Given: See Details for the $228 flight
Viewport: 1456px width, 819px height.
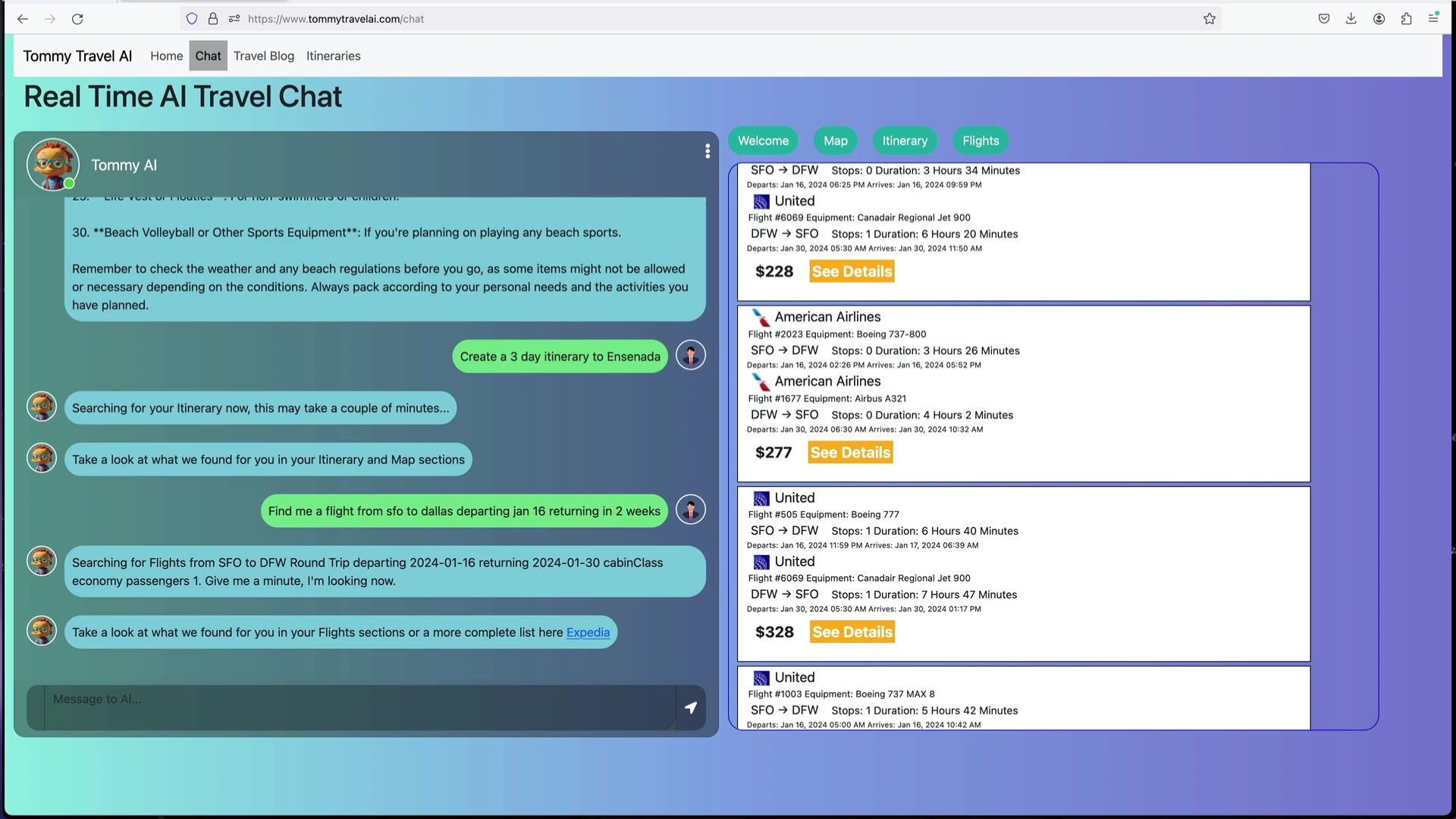Looking at the screenshot, I should point(852,271).
